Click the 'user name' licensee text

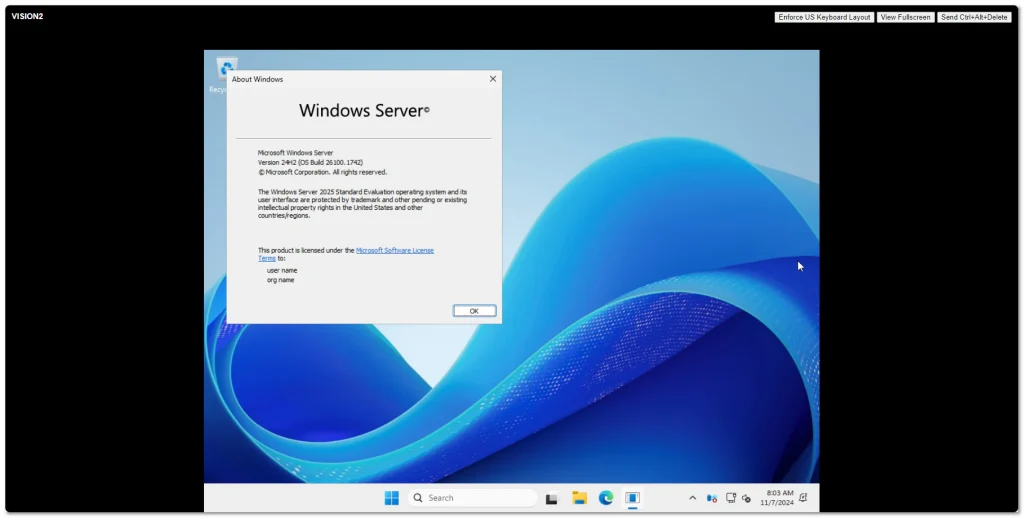tap(282, 270)
